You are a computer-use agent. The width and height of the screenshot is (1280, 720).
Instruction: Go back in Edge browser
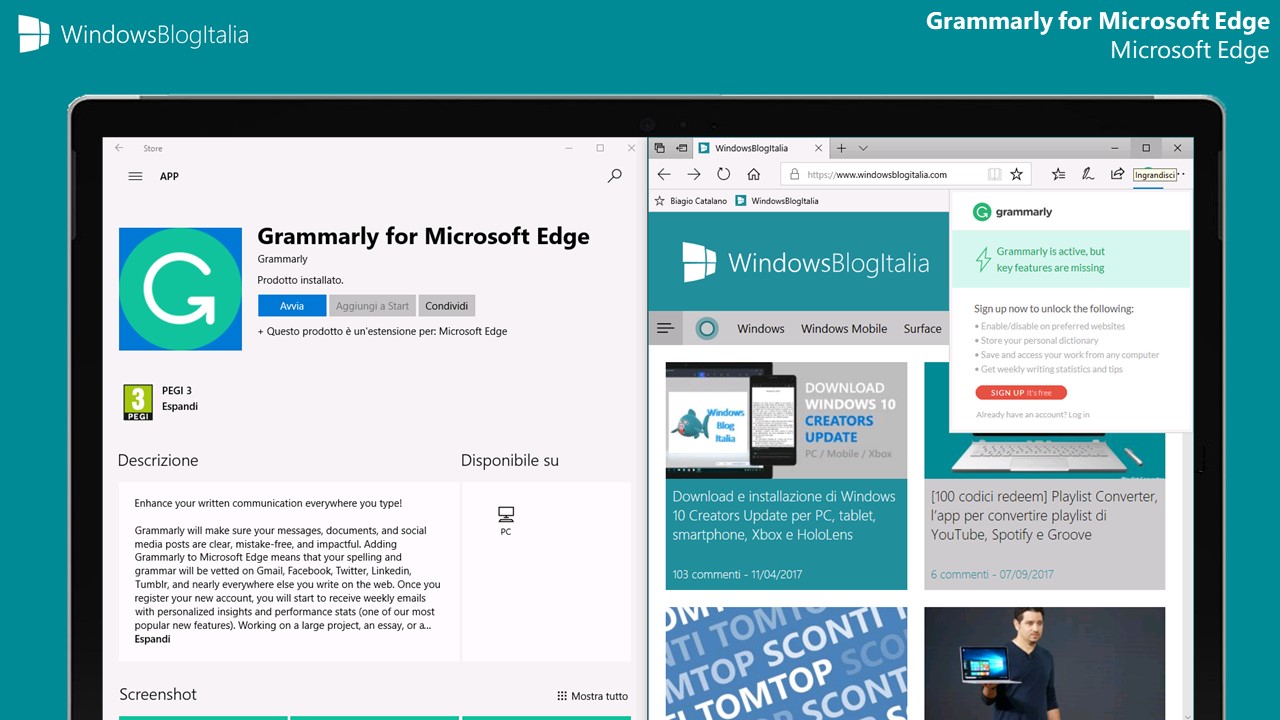(x=664, y=174)
